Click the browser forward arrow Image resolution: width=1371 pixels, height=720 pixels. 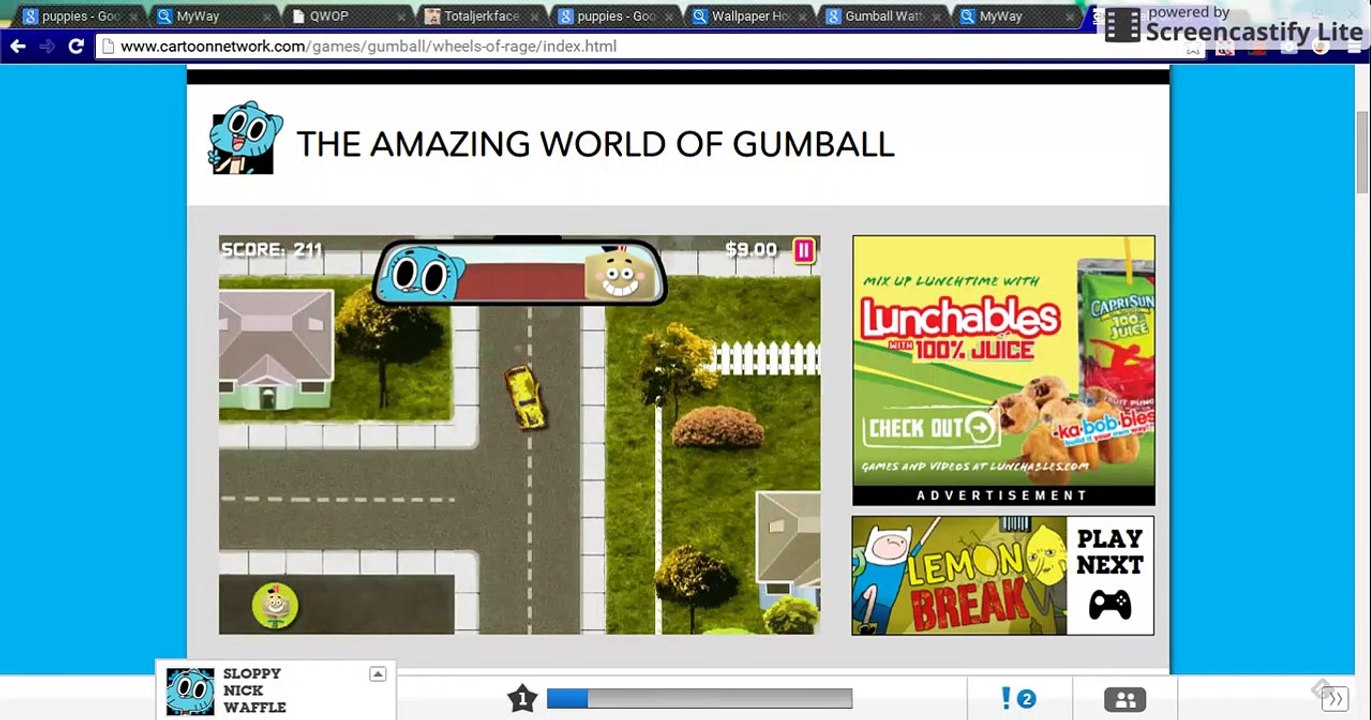(46, 46)
